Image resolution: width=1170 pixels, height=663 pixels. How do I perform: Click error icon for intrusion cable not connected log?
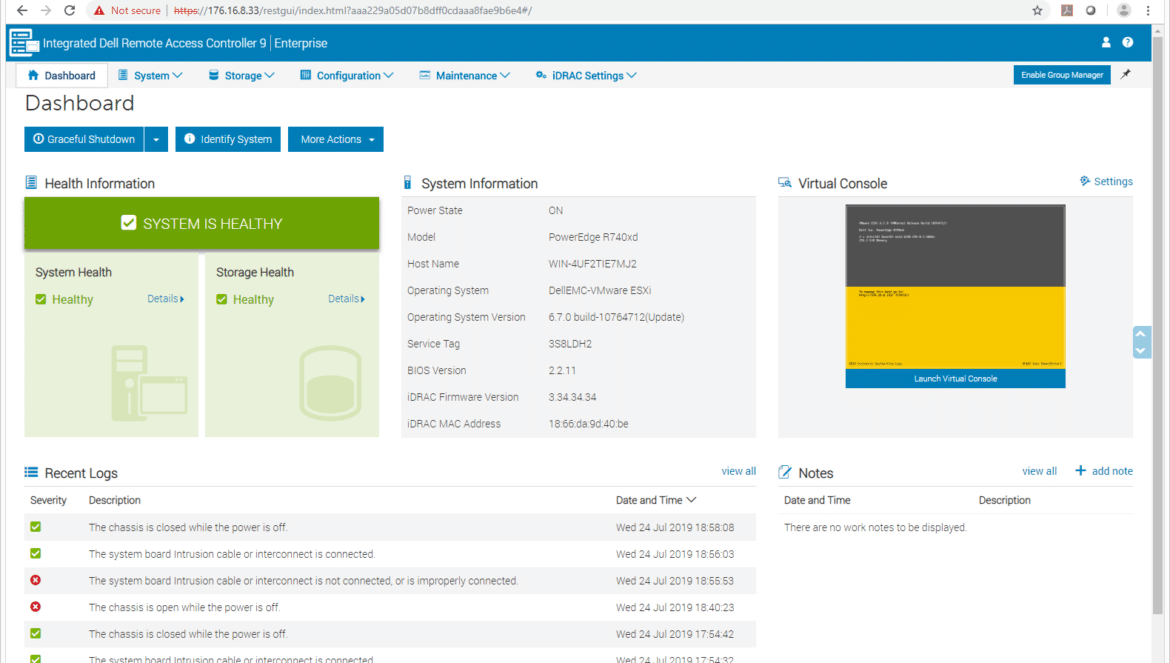[x=35, y=580]
